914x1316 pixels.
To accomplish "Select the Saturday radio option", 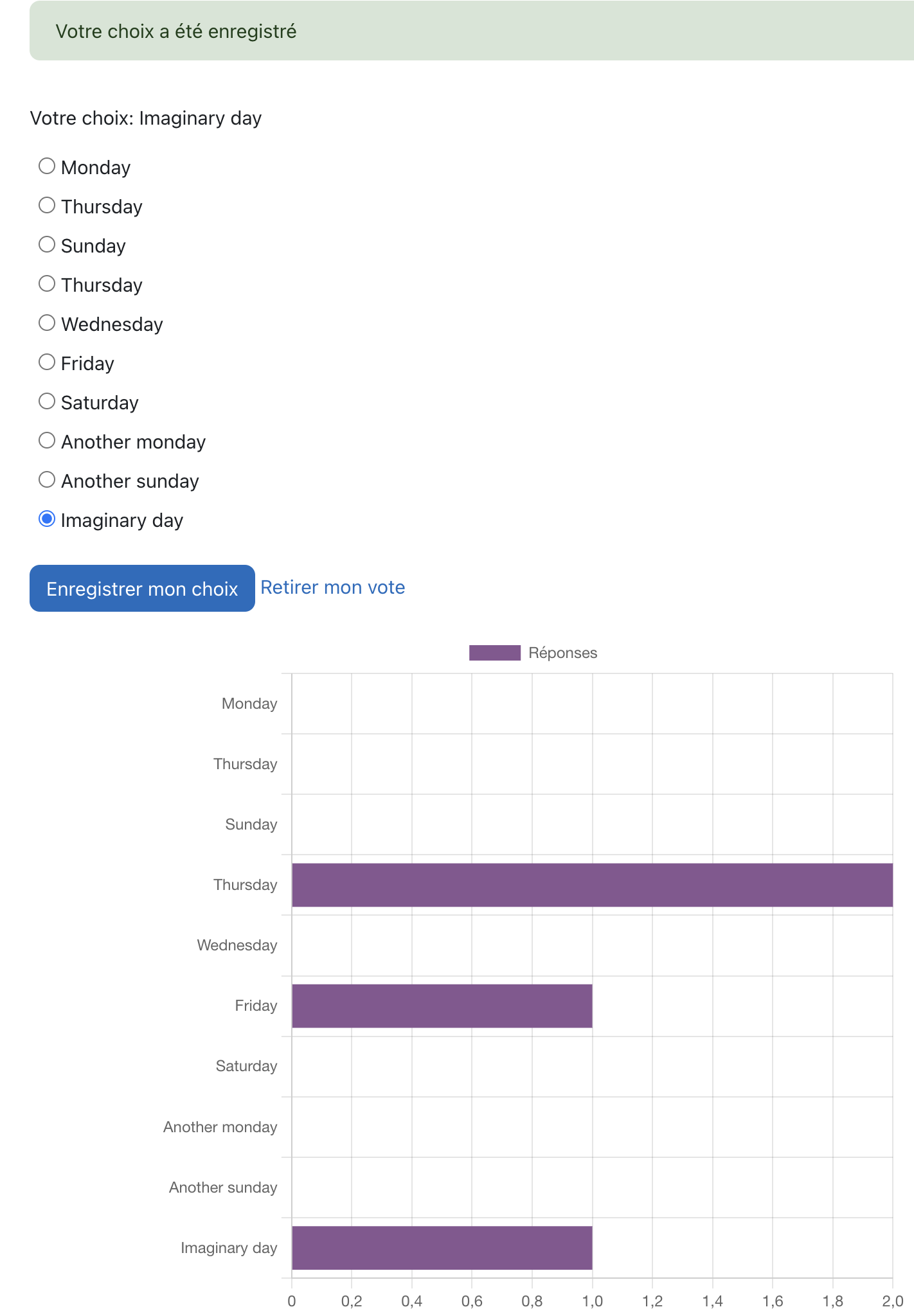I will [47, 402].
